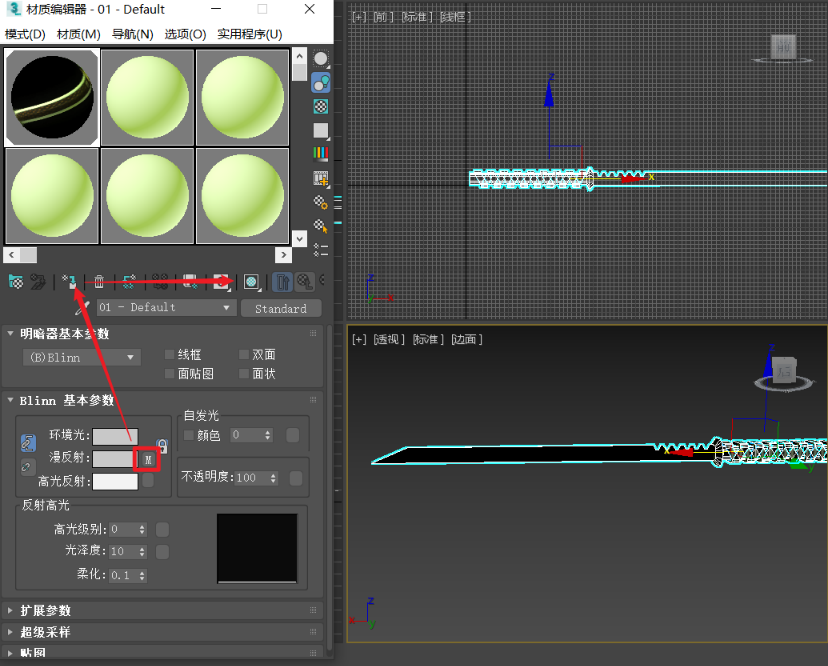Click Show Shaded Material in Viewport icon
Viewport: 828px width, 666px height.
[251, 282]
